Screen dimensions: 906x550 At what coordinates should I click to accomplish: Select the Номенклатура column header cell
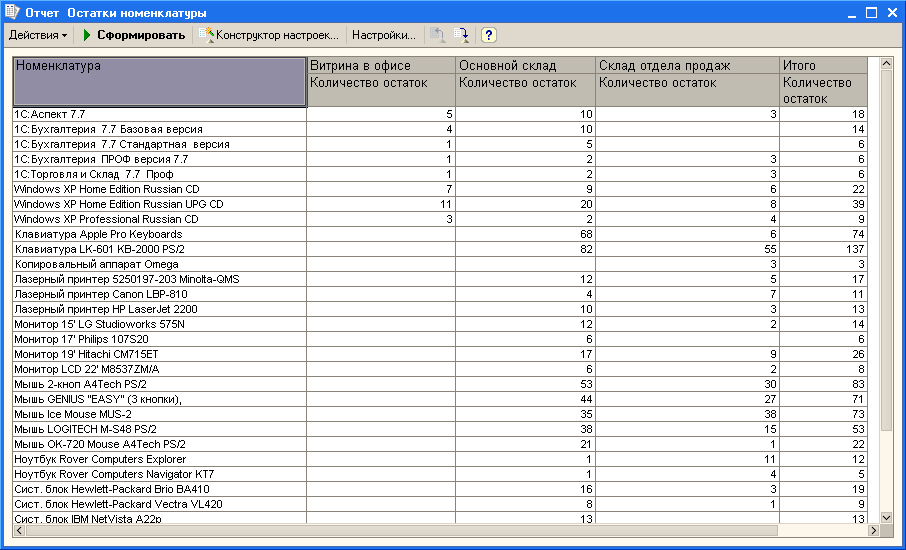(x=159, y=81)
